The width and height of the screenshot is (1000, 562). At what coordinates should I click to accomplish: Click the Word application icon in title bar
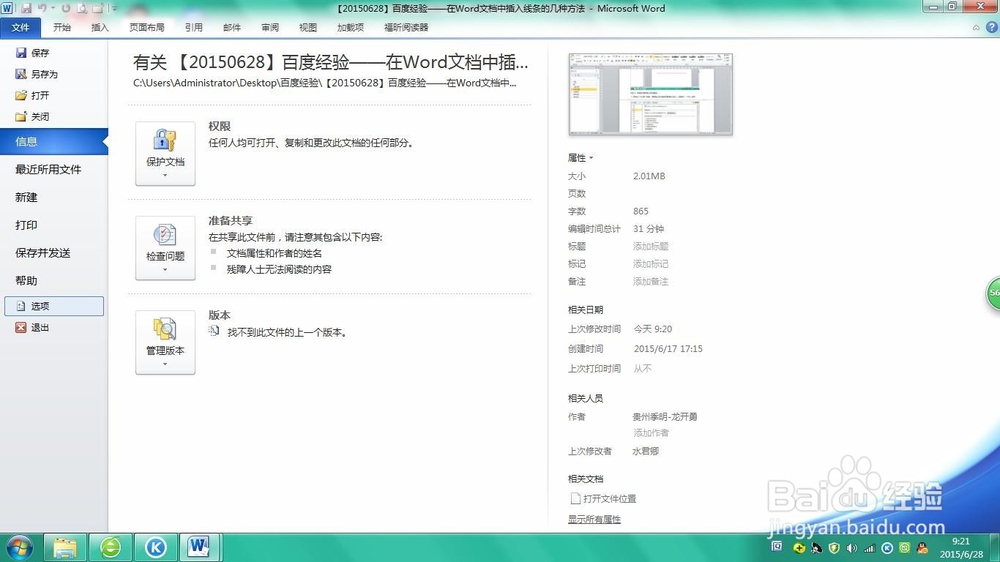pyautogui.click(x=7, y=8)
